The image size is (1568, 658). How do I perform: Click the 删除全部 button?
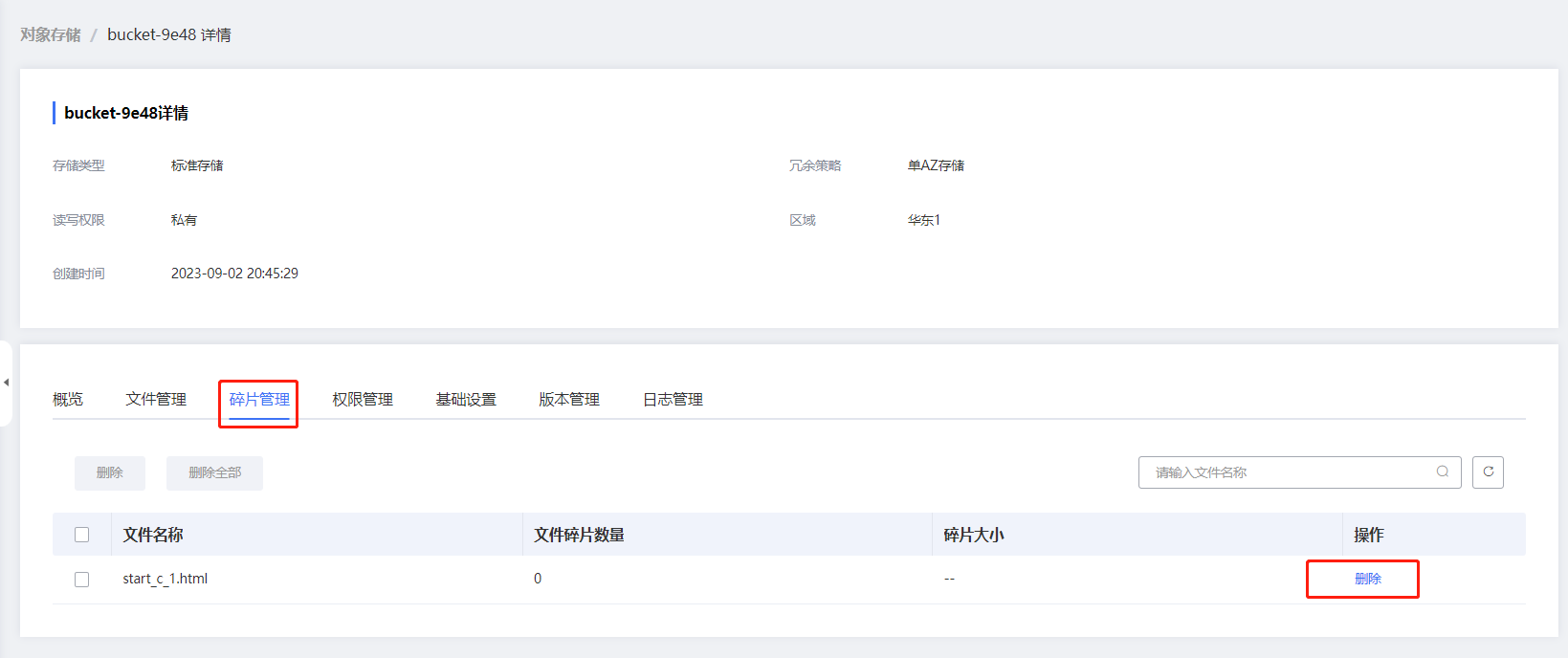coord(214,472)
